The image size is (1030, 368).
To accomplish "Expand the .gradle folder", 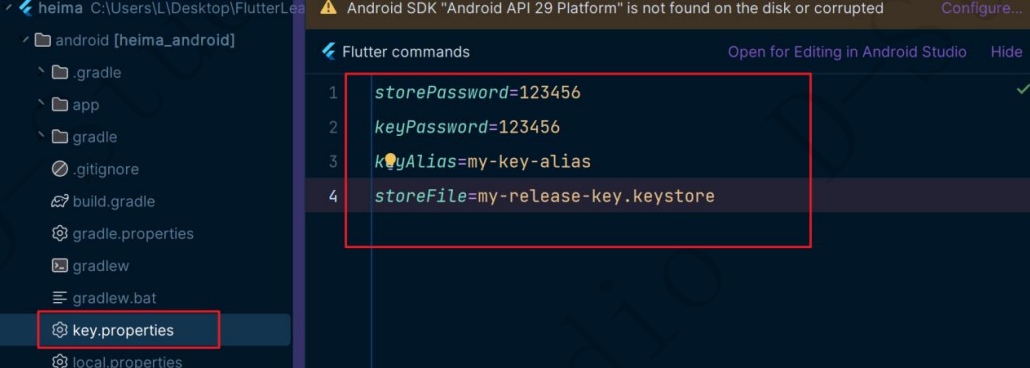I will coord(41,72).
